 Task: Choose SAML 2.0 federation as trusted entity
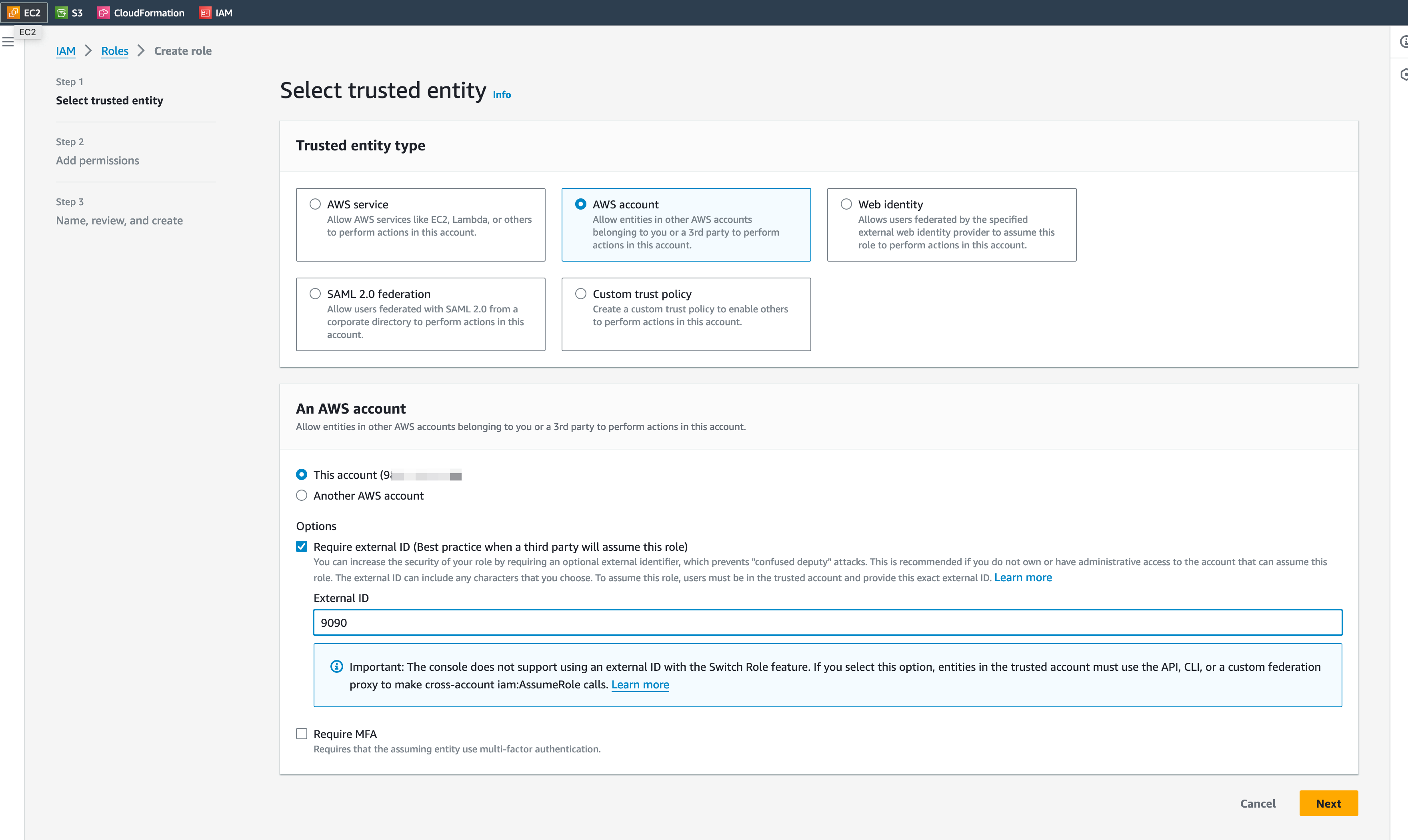click(x=315, y=293)
